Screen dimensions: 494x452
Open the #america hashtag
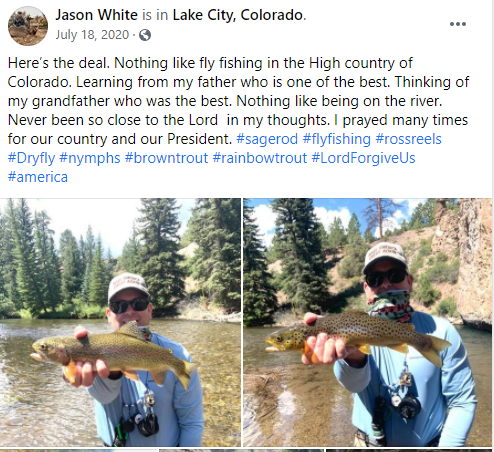[38, 177]
